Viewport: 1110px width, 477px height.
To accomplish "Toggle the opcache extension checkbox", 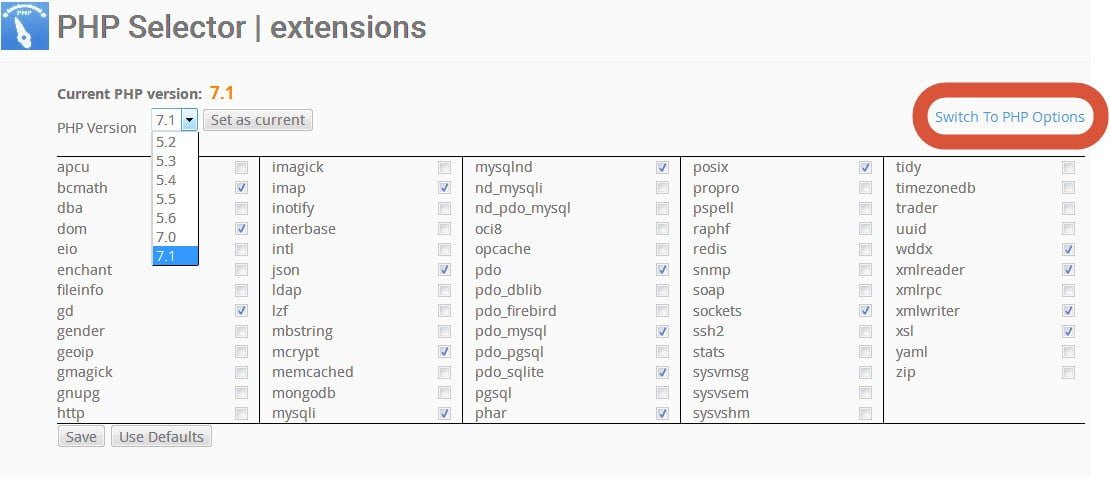I will [x=663, y=249].
